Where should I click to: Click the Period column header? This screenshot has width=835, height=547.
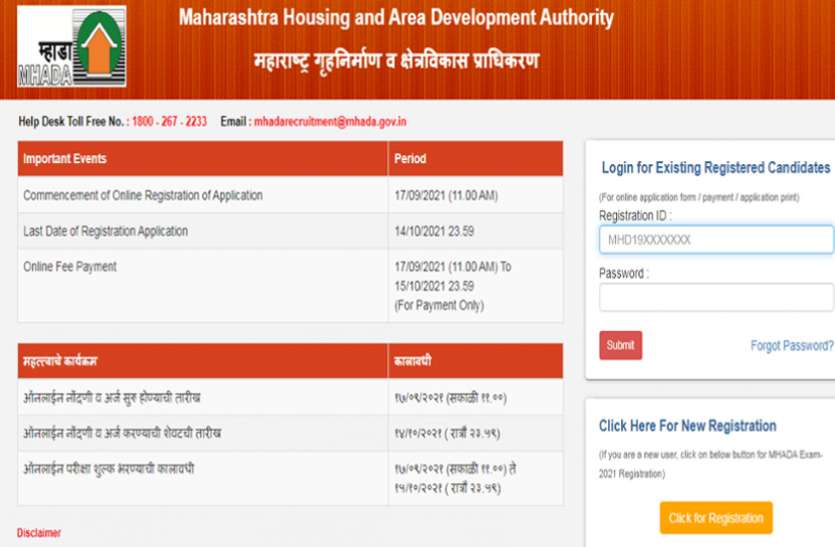pos(410,159)
